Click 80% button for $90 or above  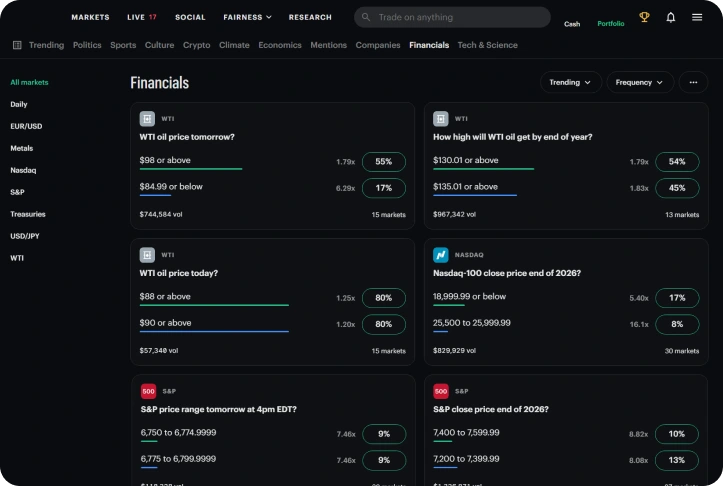384,324
